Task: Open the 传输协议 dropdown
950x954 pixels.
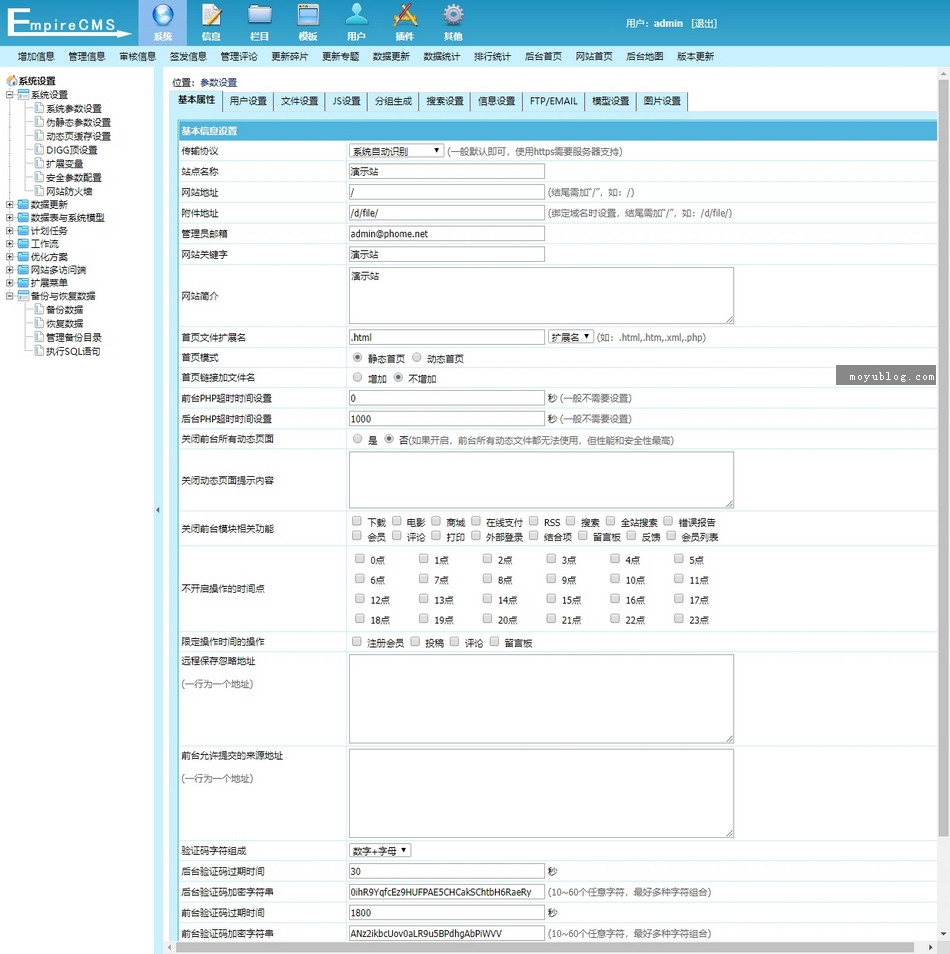Action: 396,151
